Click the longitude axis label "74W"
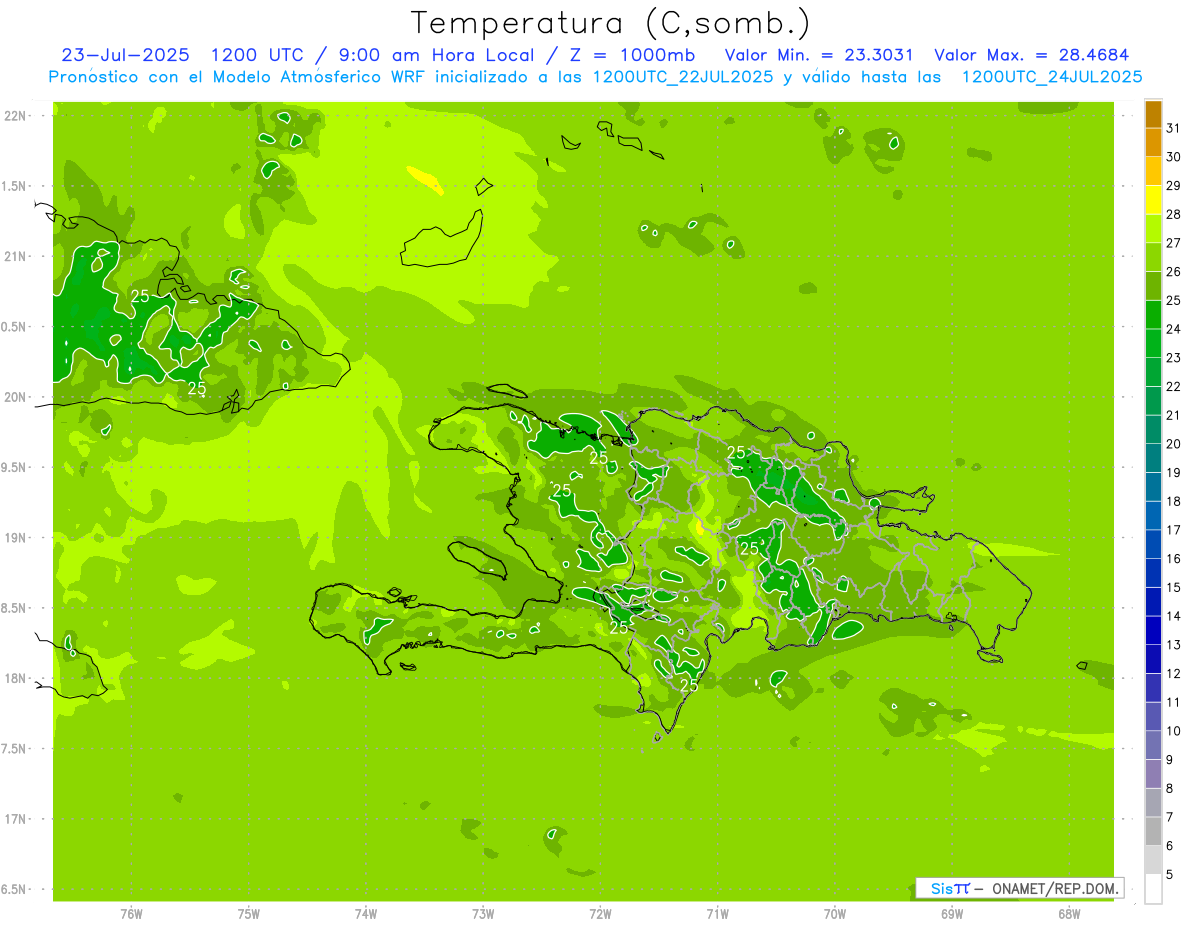Image resolution: width=1200 pixels, height=927 pixels. [x=366, y=914]
